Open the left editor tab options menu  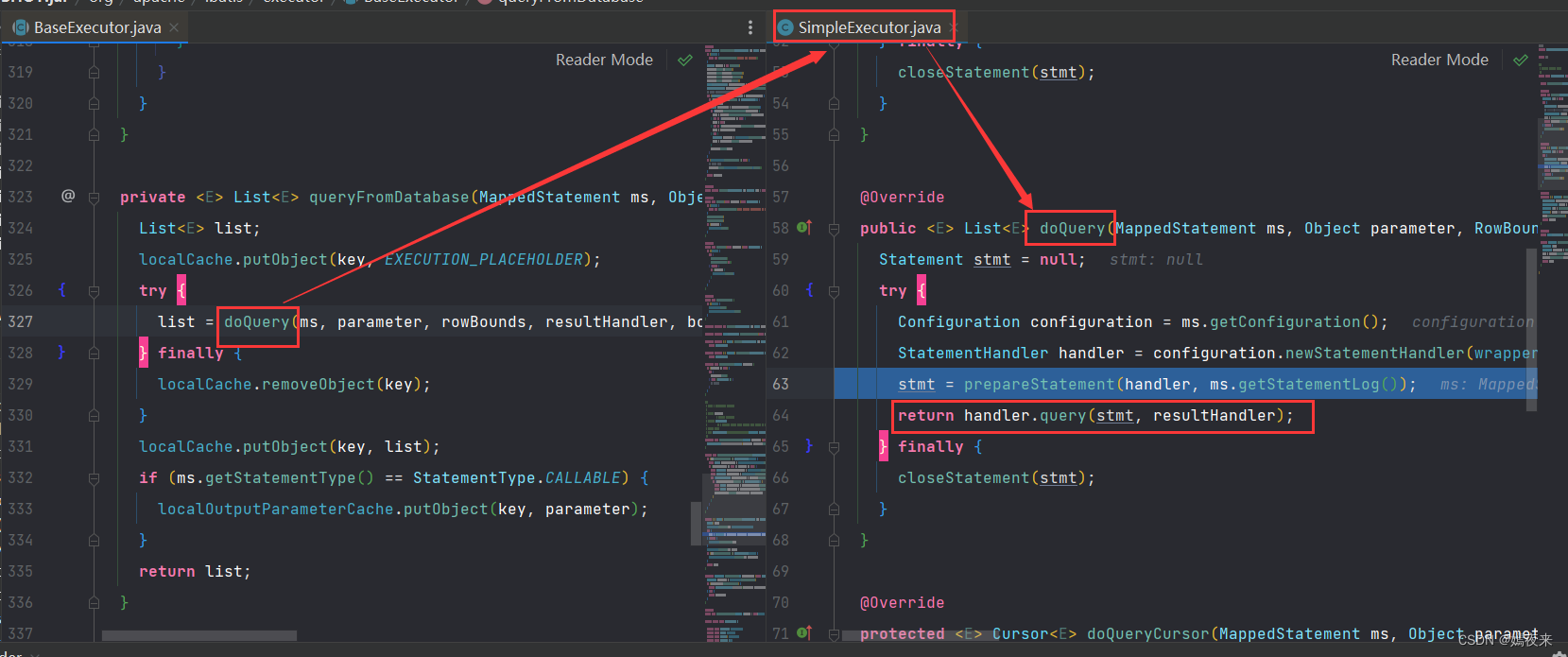750,27
